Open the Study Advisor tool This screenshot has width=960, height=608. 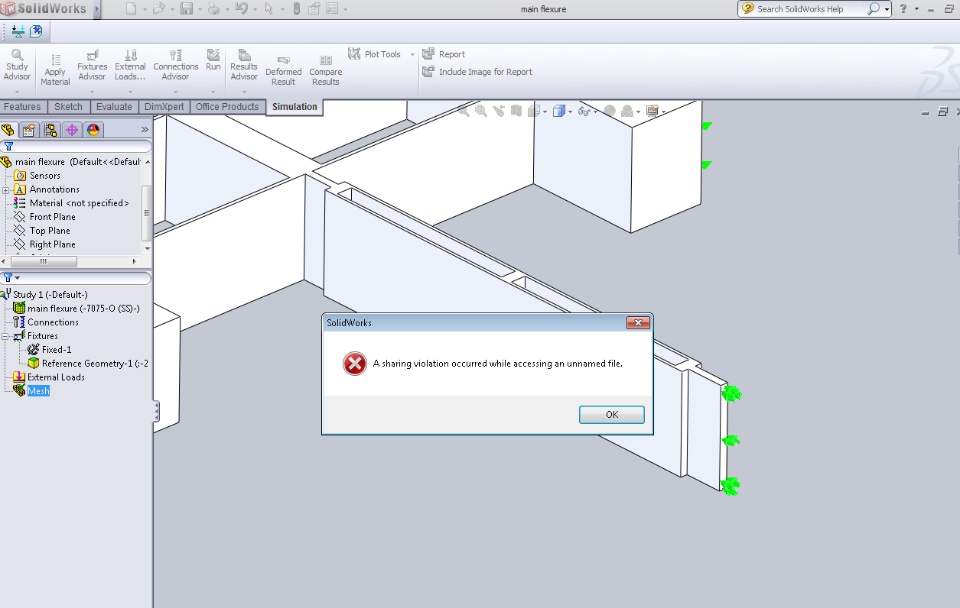click(x=17, y=66)
